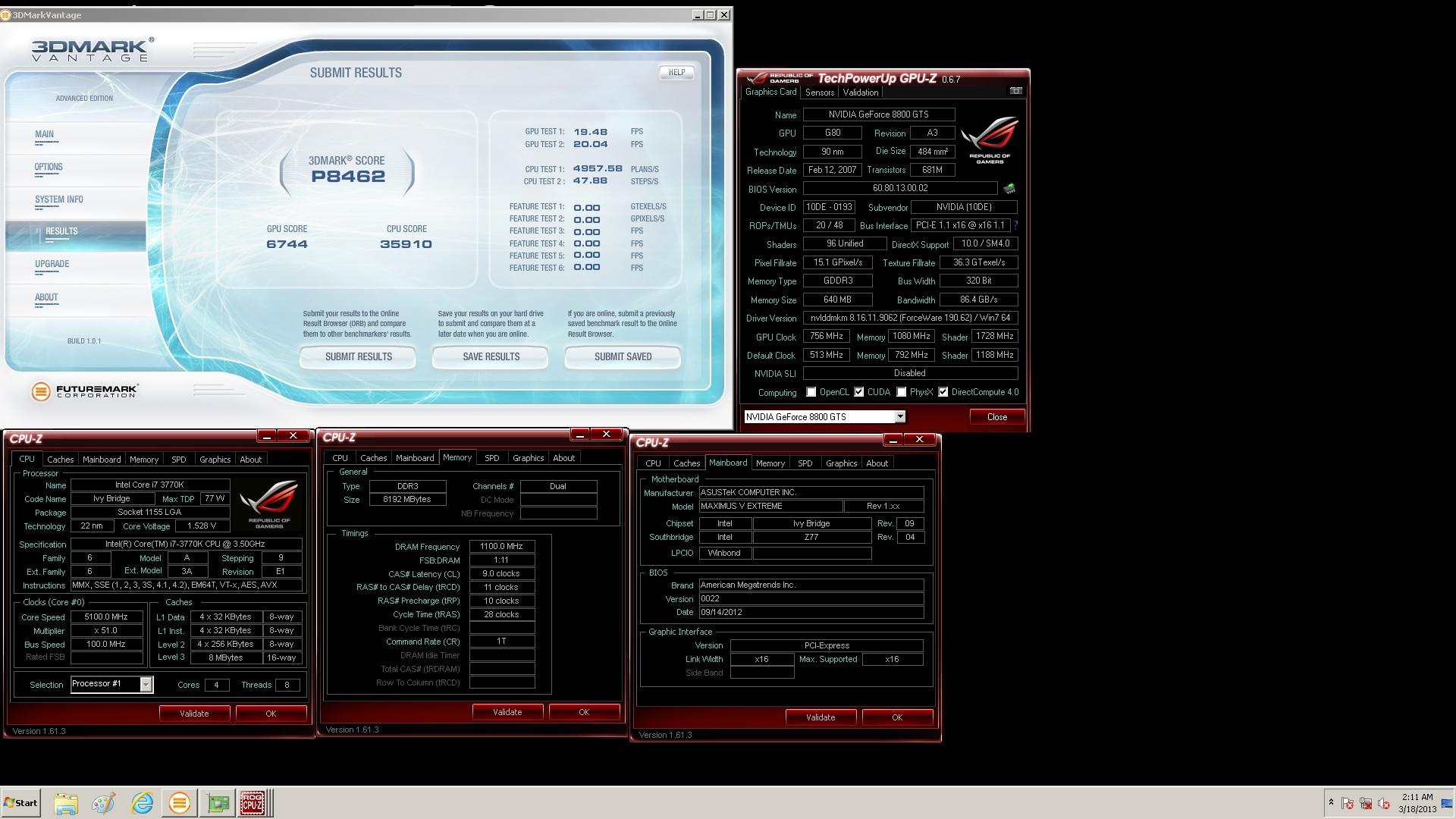1456x819 pixels.
Task: Select the 3DMark Vantage taskbar button
Action: 180,803
